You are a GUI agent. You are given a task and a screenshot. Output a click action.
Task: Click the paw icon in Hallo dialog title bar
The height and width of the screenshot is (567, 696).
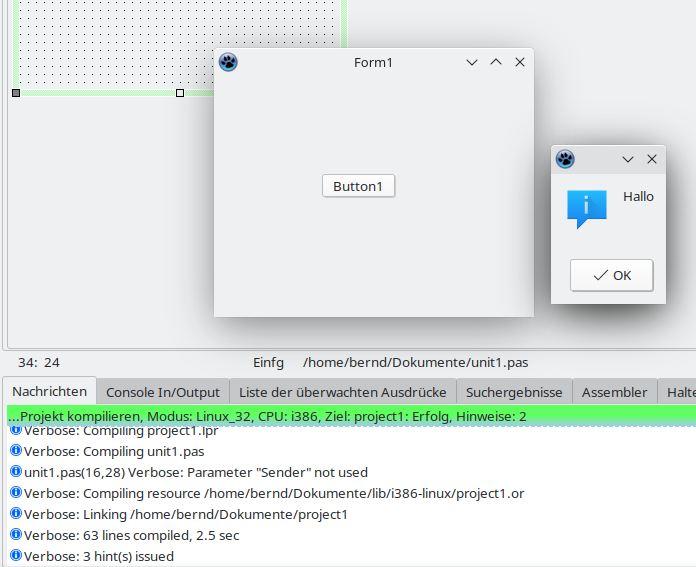click(x=565, y=159)
